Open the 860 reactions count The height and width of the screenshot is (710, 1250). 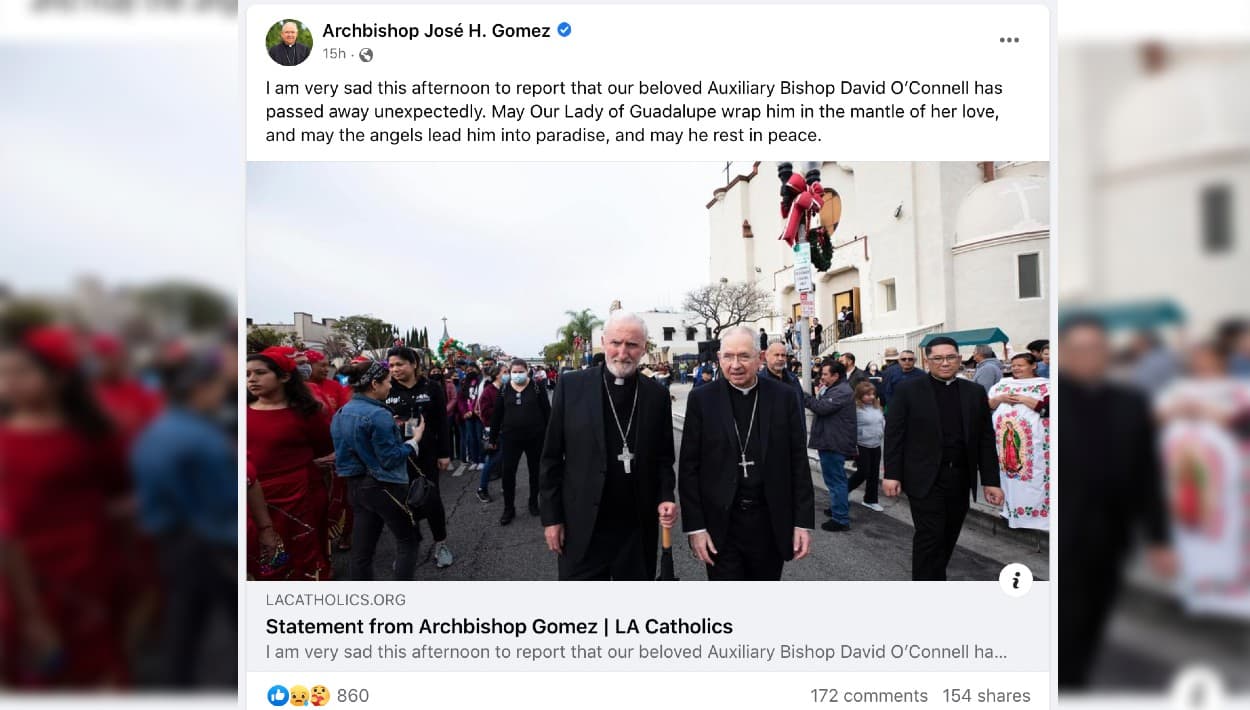pyautogui.click(x=353, y=695)
